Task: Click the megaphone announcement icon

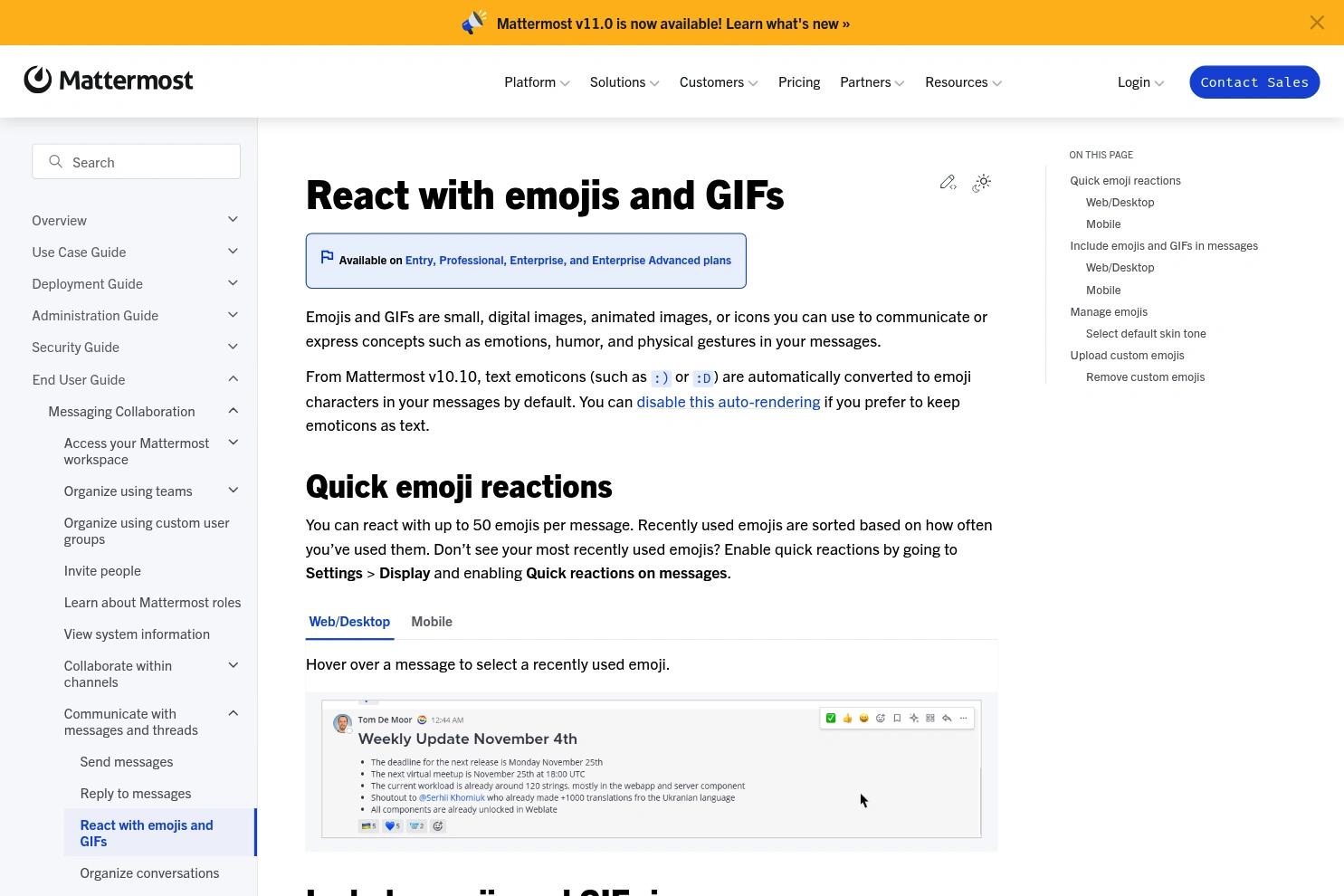Action: coord(474,23)
